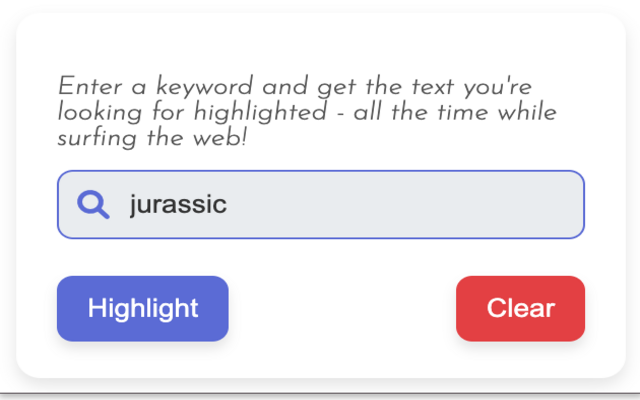
Task: Click the word 'jurassic' in the search box
Action: [x=178, y=205]
